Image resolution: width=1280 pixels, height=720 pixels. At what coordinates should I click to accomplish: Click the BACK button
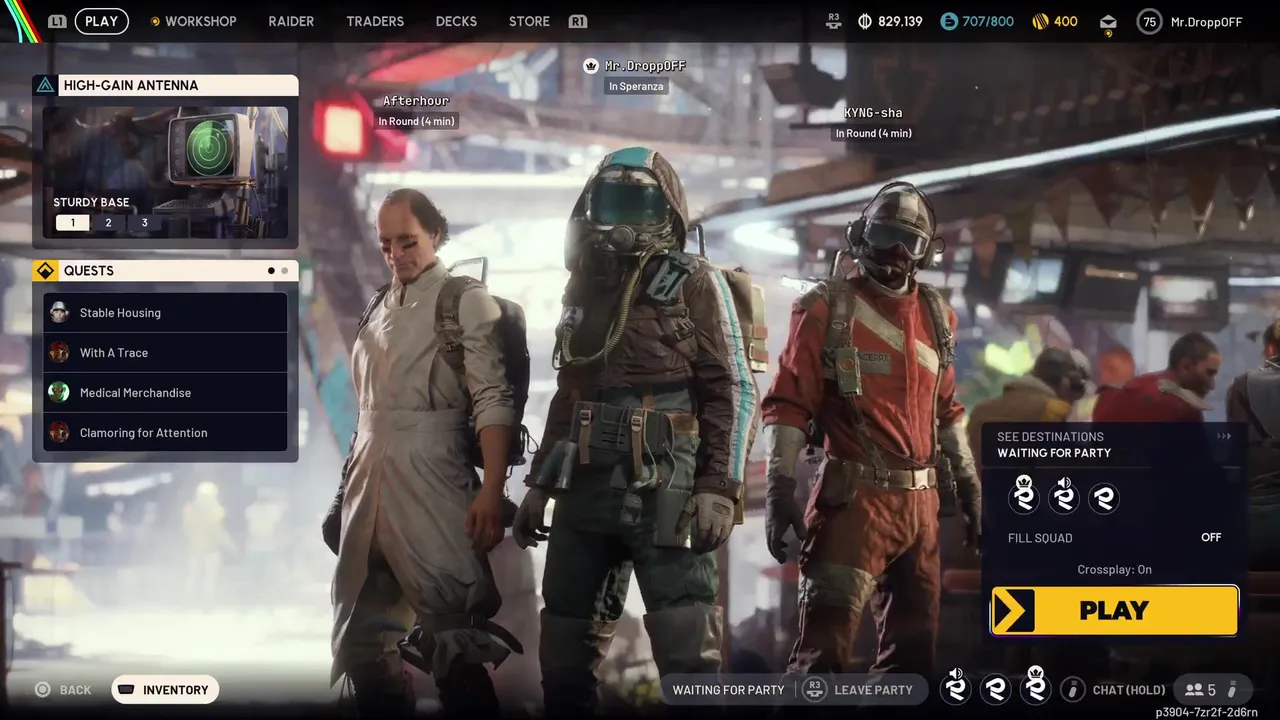click(63, 690)
